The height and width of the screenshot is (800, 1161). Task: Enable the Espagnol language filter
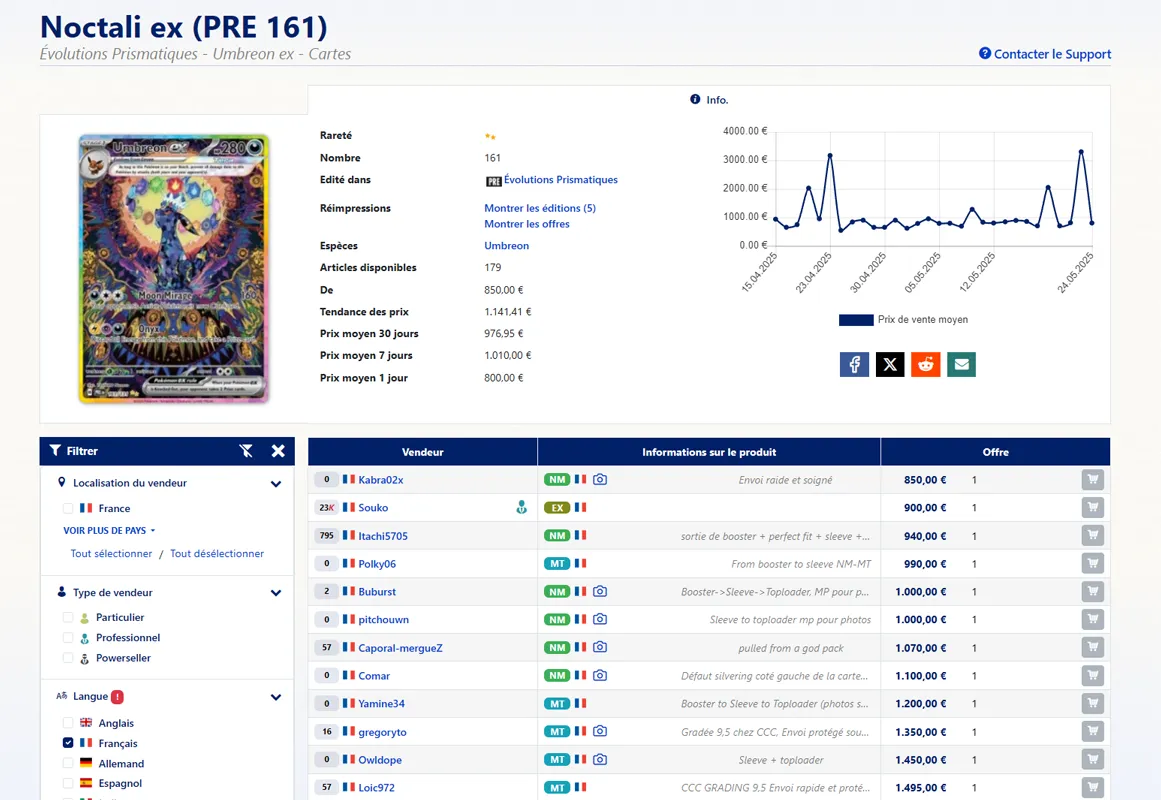click(68, 783)
